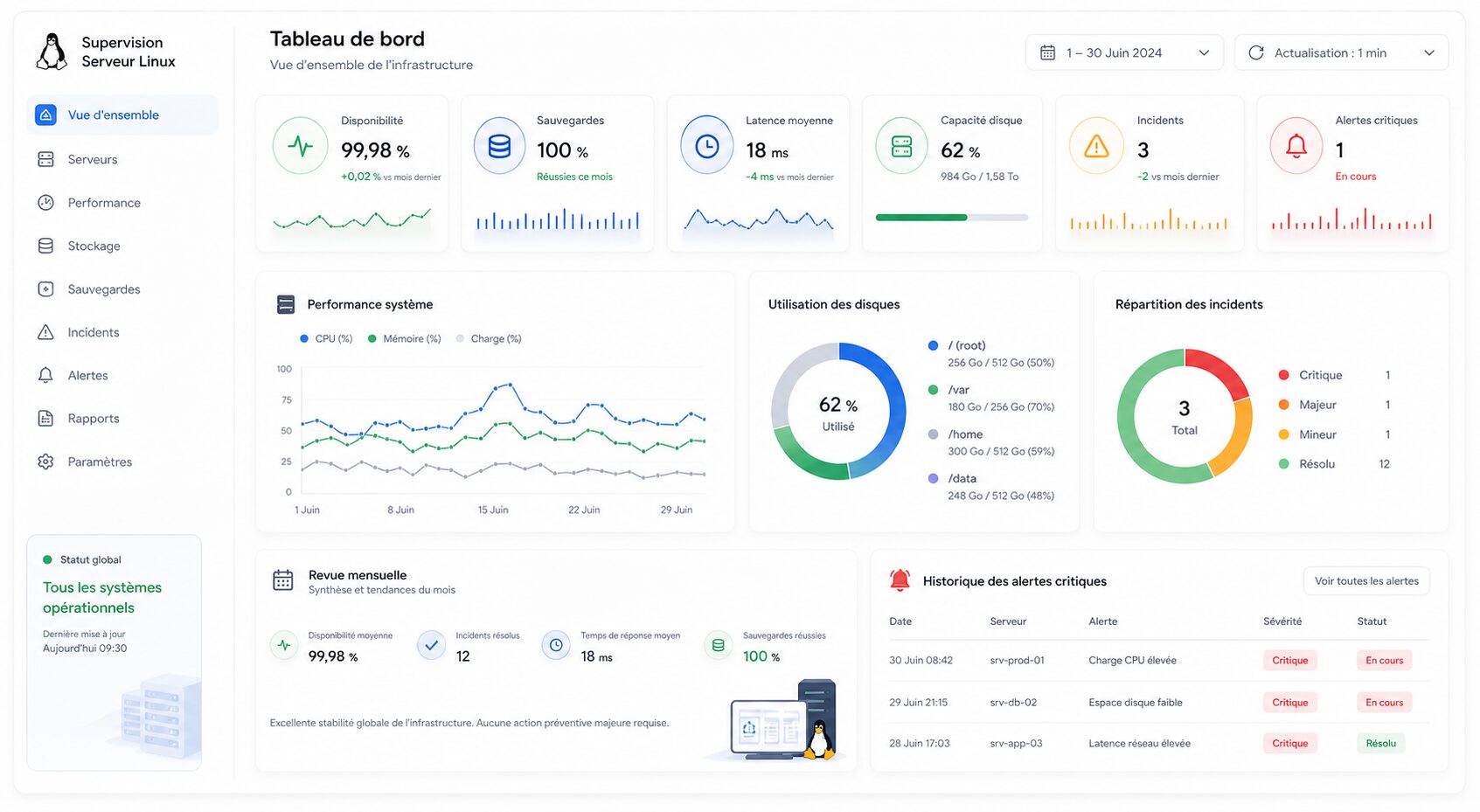Screen dimensions: 1480x812
Task: Click the Capacité disque server icon
Action: pyautogui.click(x=901, y=146)
